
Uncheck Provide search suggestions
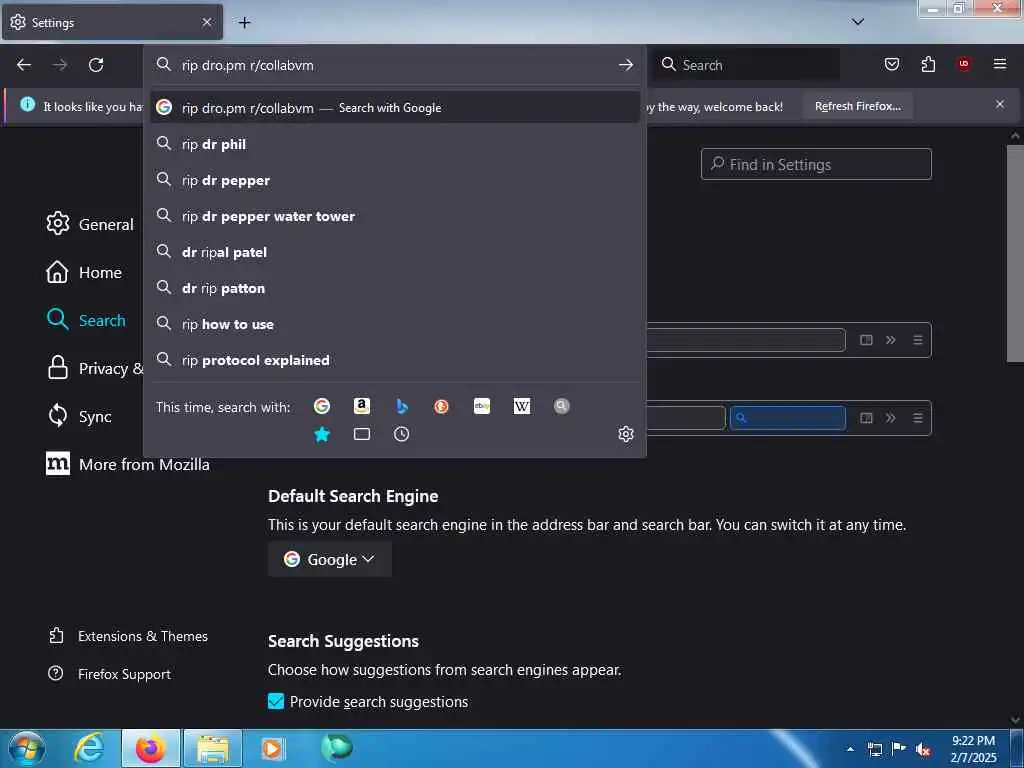(x=276, y=701)
